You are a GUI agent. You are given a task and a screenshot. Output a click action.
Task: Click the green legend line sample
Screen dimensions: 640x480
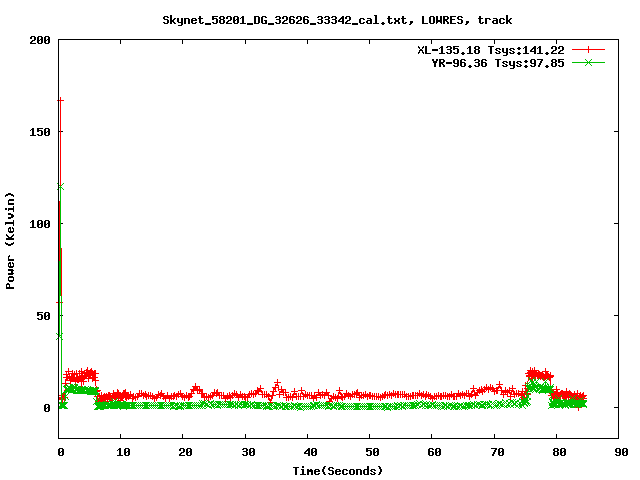coord(588,62)
